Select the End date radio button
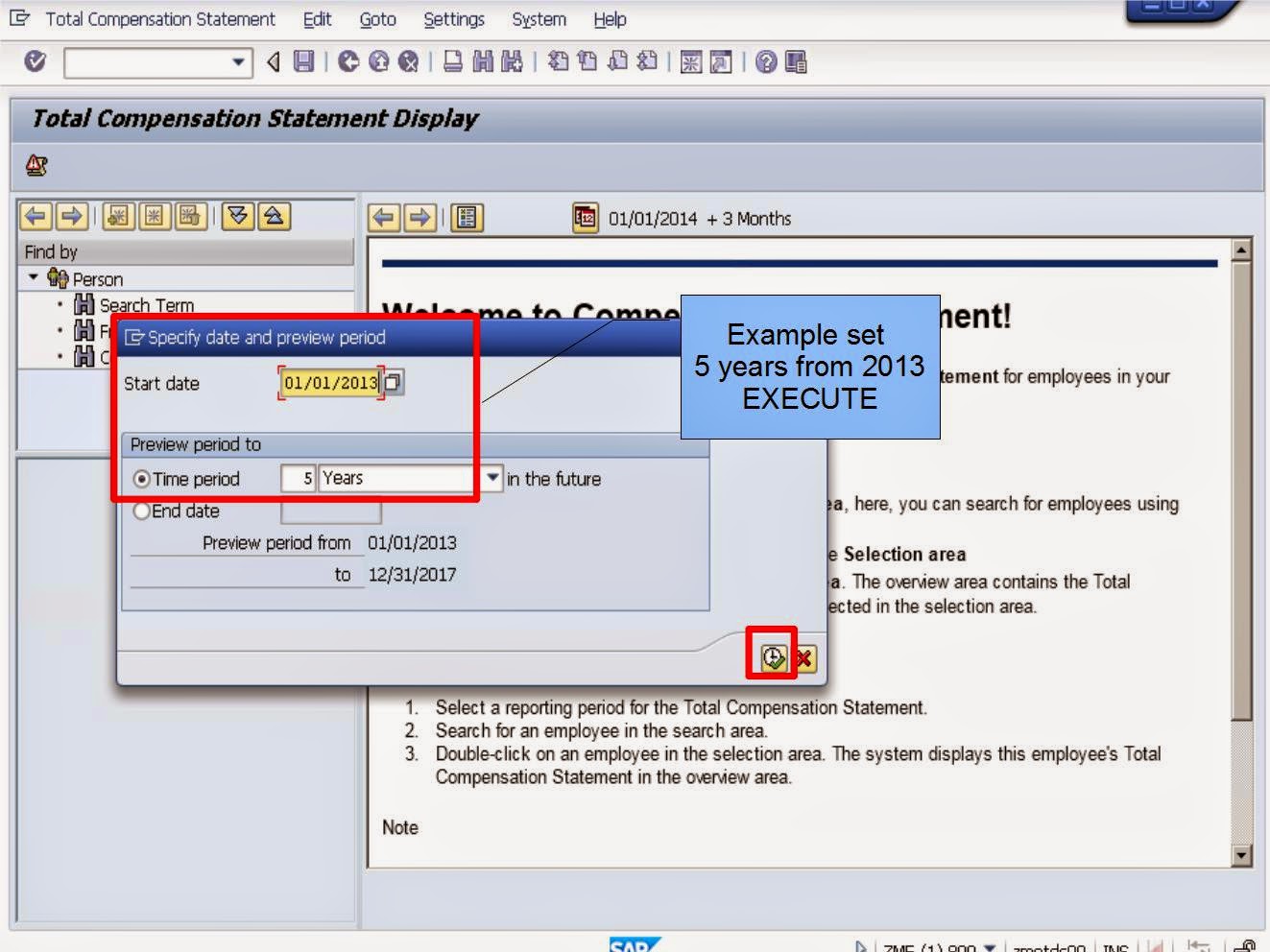Image resolution: width=1270 pixels, height=952 pixels. pyautogui.click(x=142, y=511)
